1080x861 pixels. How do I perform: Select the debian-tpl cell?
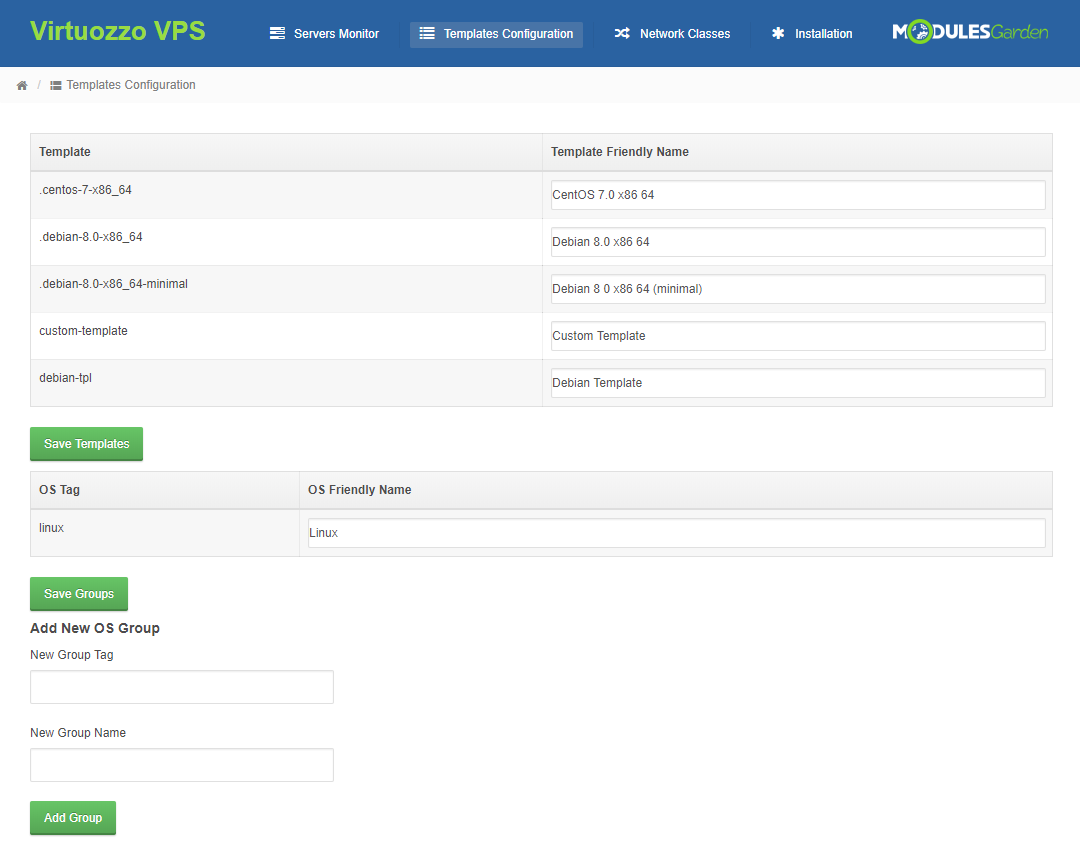[286, 382]
